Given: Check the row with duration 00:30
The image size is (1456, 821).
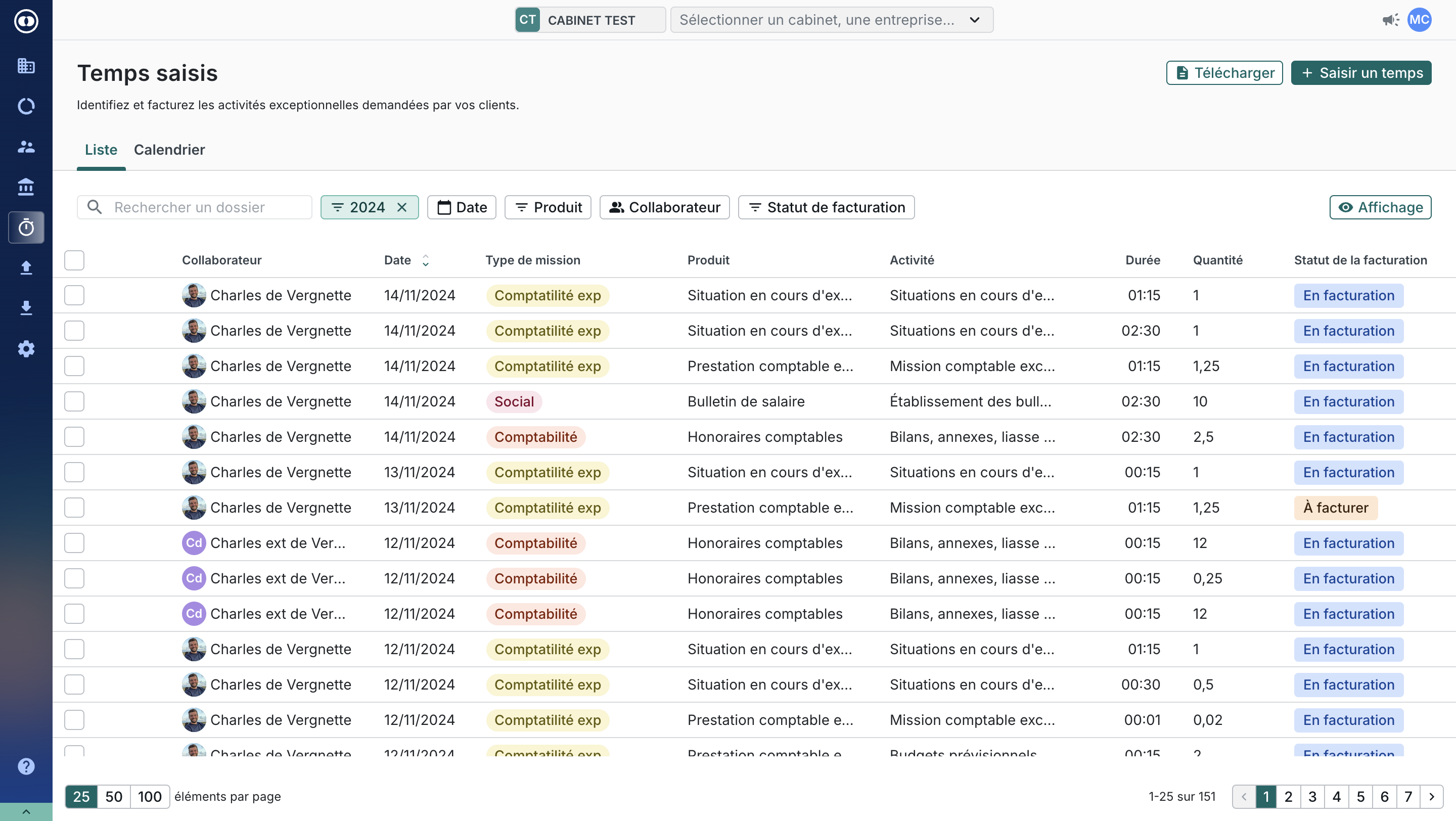Looking at the screenshot, I should pos(74,685).
